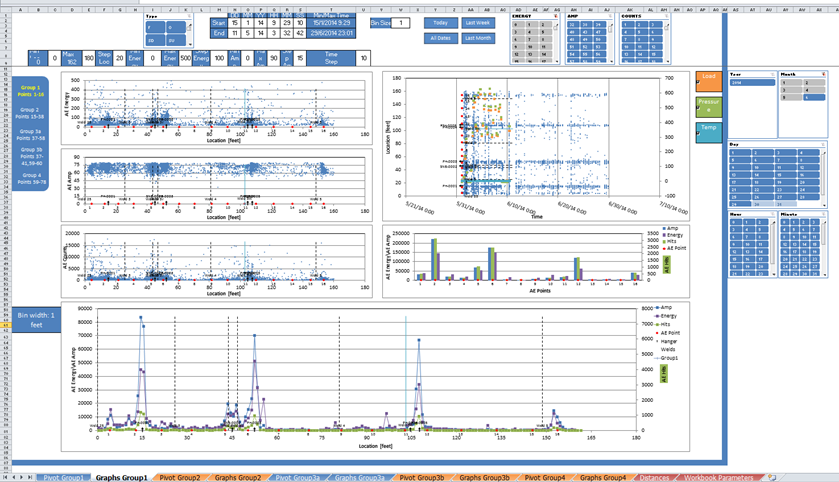Screen dimensions: 839x482
Task: Clear filter on the COUNTS slicer
Action: (666, 17)
